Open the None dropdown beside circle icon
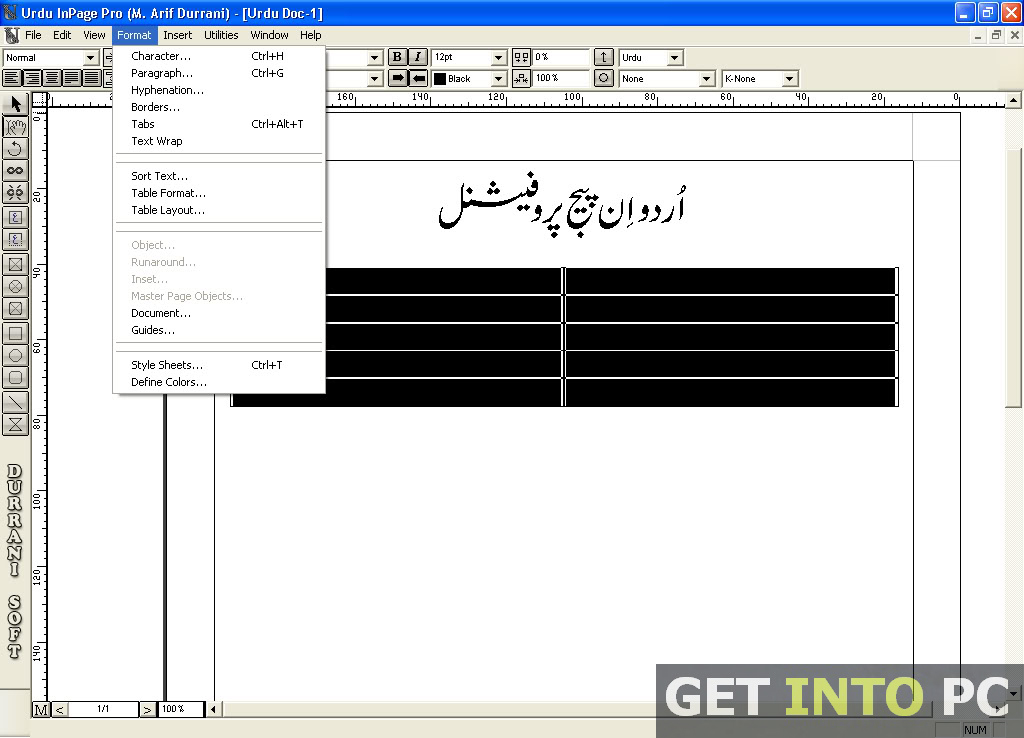The height and width of the screenshot is (738, 1024). [x=706, y=79]
